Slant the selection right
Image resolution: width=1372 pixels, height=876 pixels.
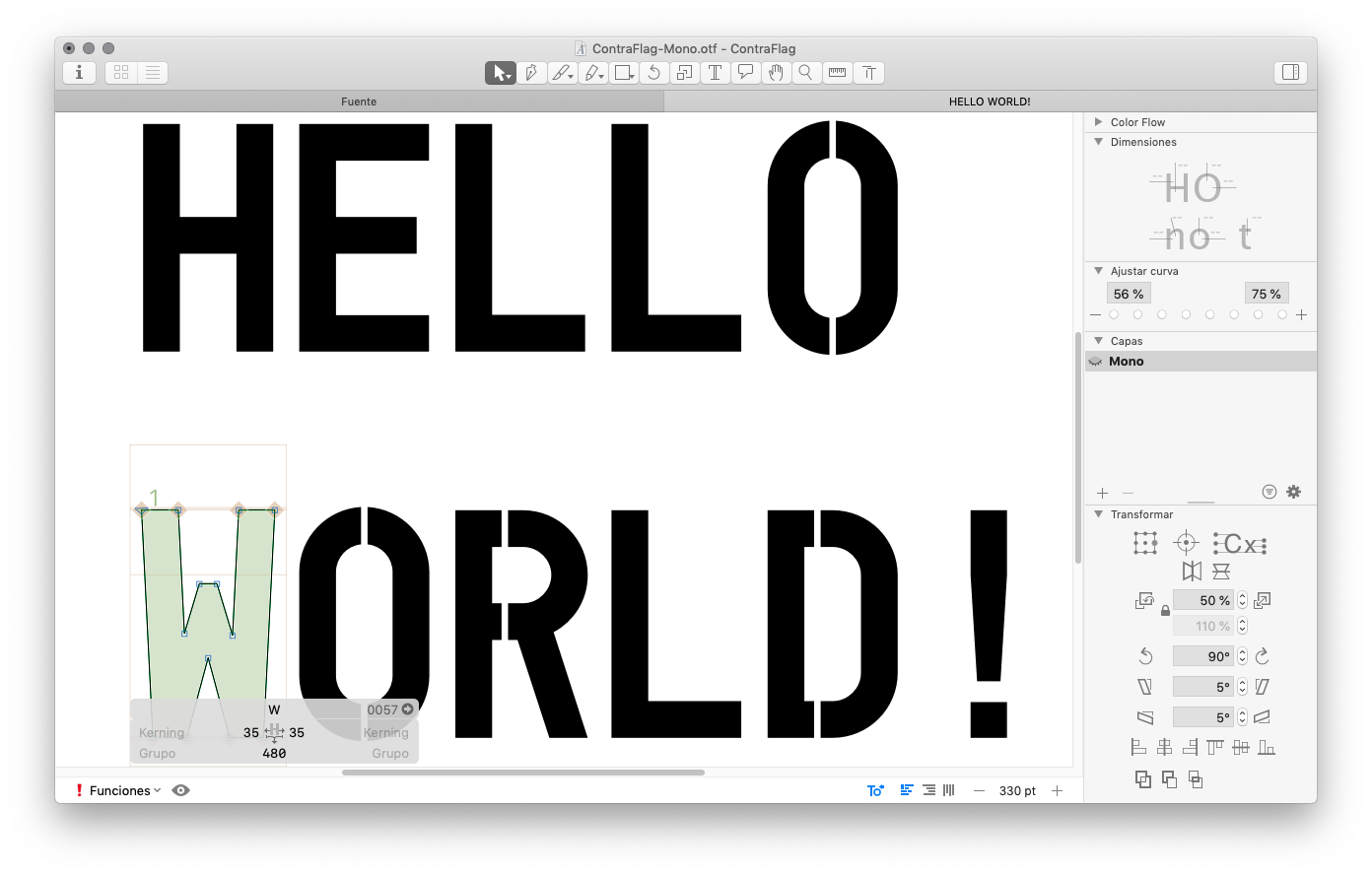point(1263,687)
